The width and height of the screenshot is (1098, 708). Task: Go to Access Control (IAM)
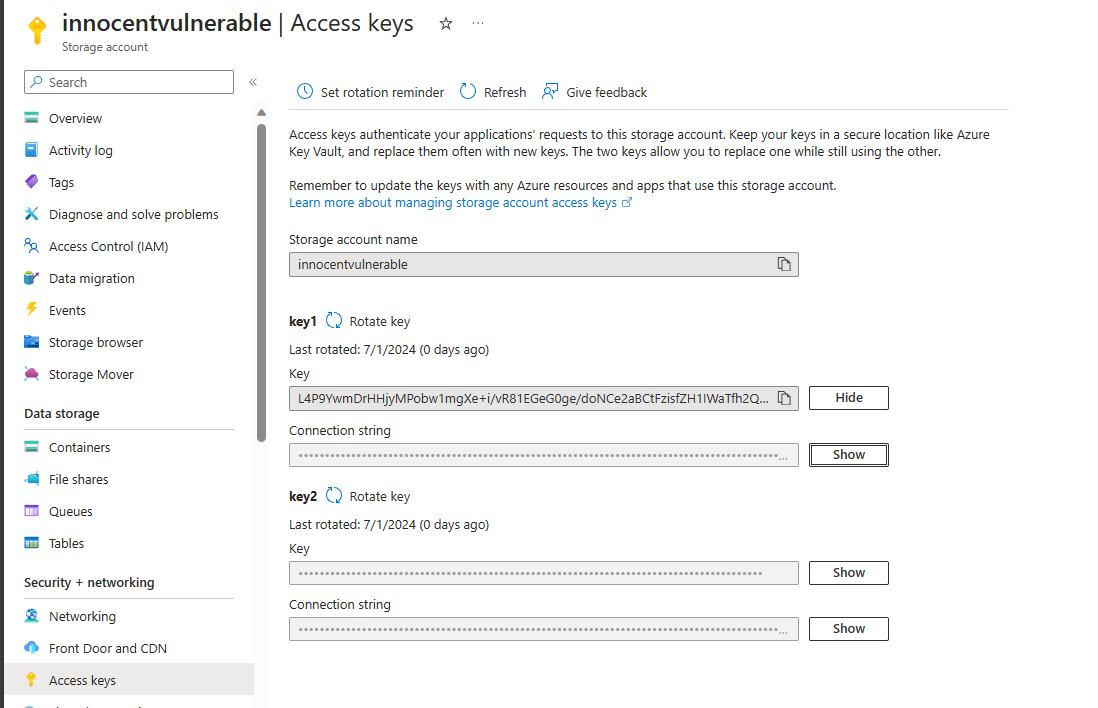coord(108,247)
